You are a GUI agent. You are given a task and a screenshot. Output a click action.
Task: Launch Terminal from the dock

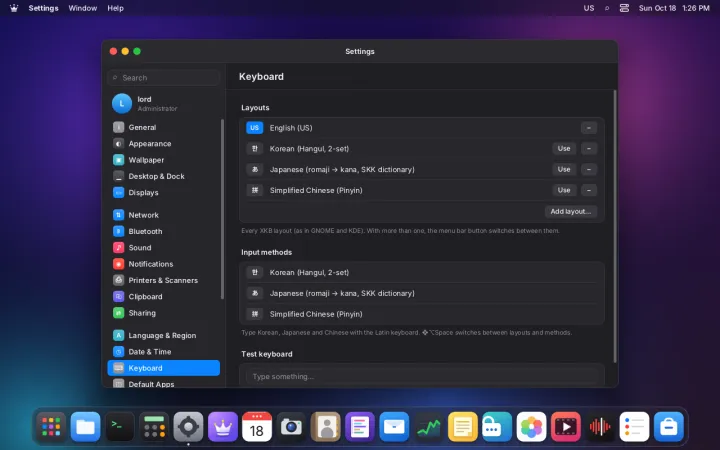coord(120,427)
